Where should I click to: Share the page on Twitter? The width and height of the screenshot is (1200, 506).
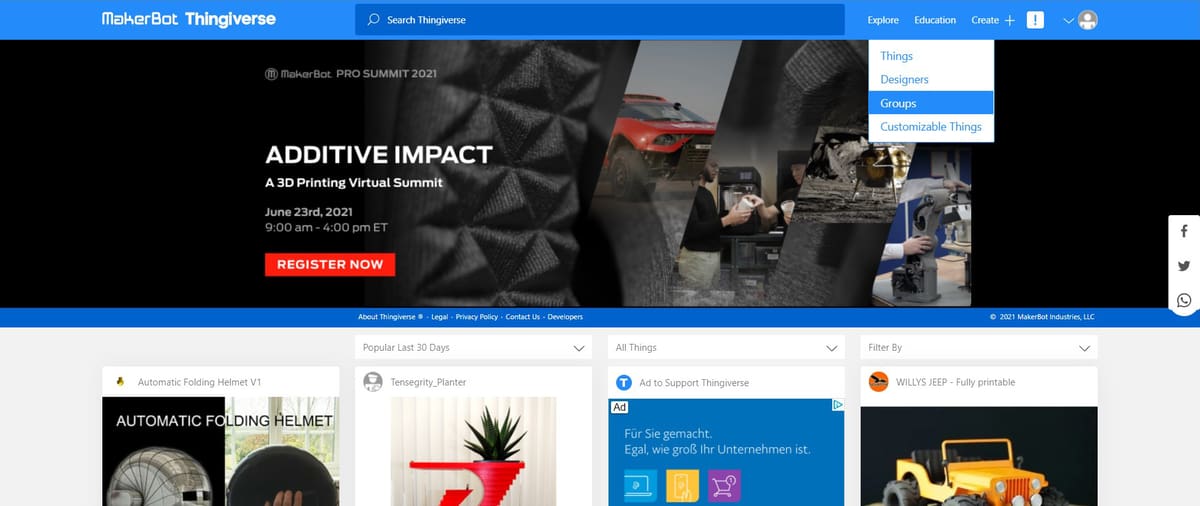click(x=1184, y=266)
